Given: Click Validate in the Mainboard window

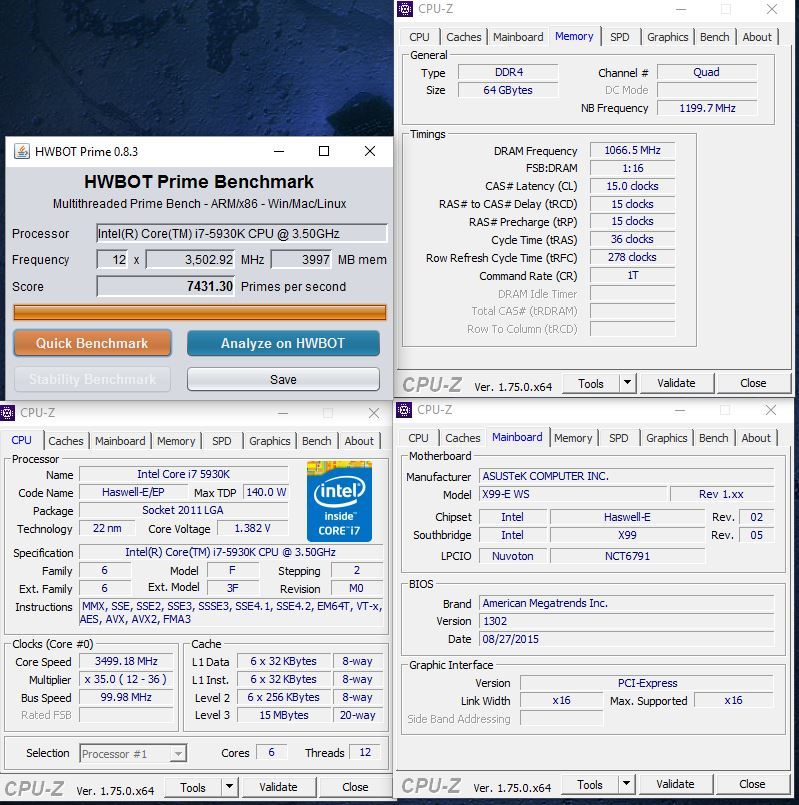Looking at the screenshot, I should coord(675,784).
